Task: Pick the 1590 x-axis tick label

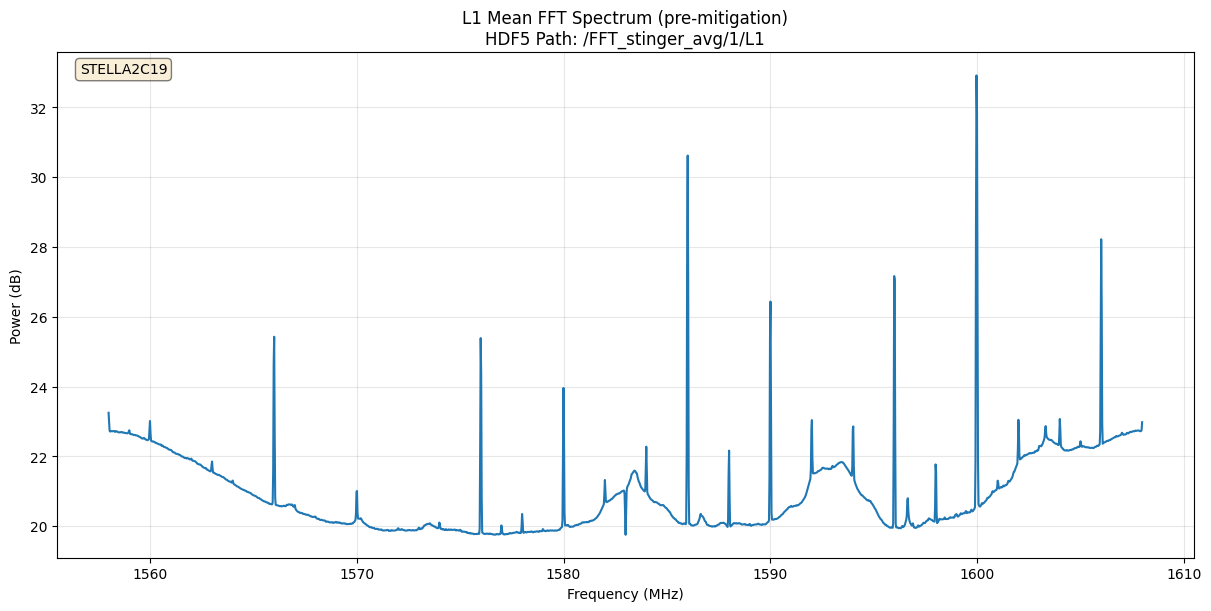Action: (770, 574)
